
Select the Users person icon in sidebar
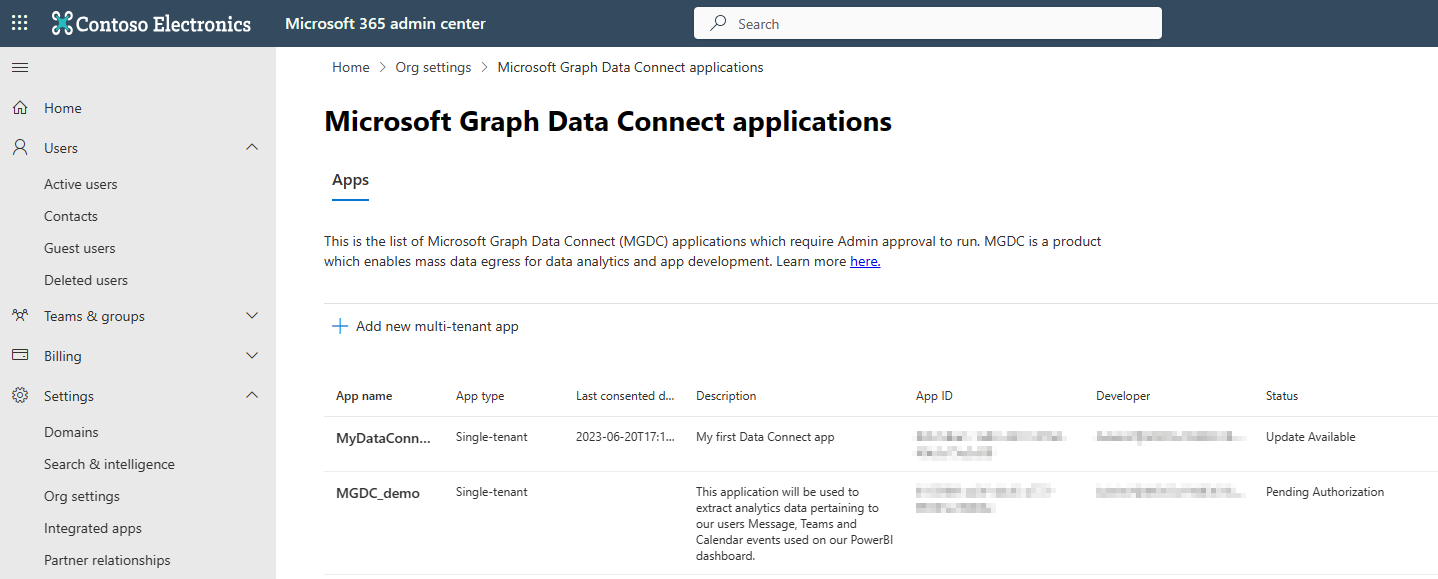(x=20, y=147)
